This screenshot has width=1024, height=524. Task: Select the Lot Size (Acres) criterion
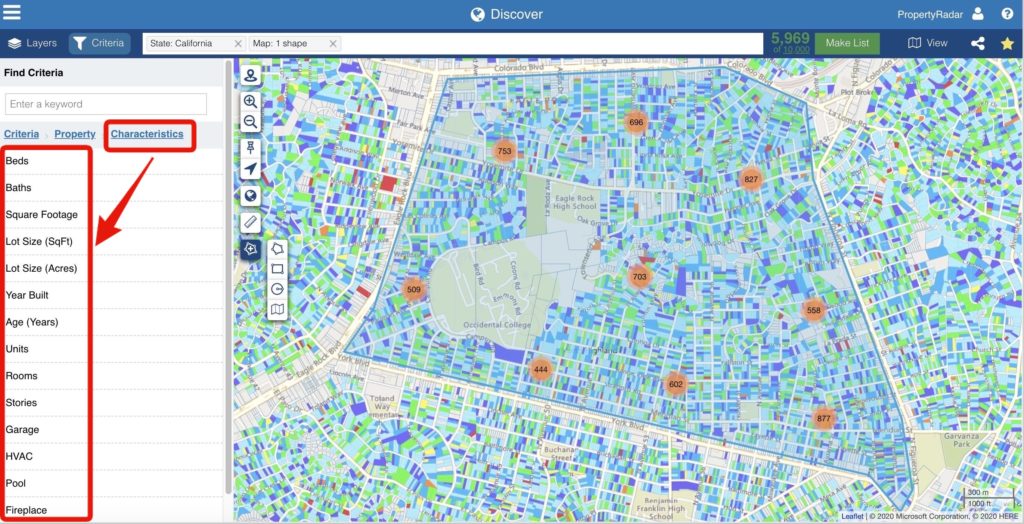(x=112, y=268)
